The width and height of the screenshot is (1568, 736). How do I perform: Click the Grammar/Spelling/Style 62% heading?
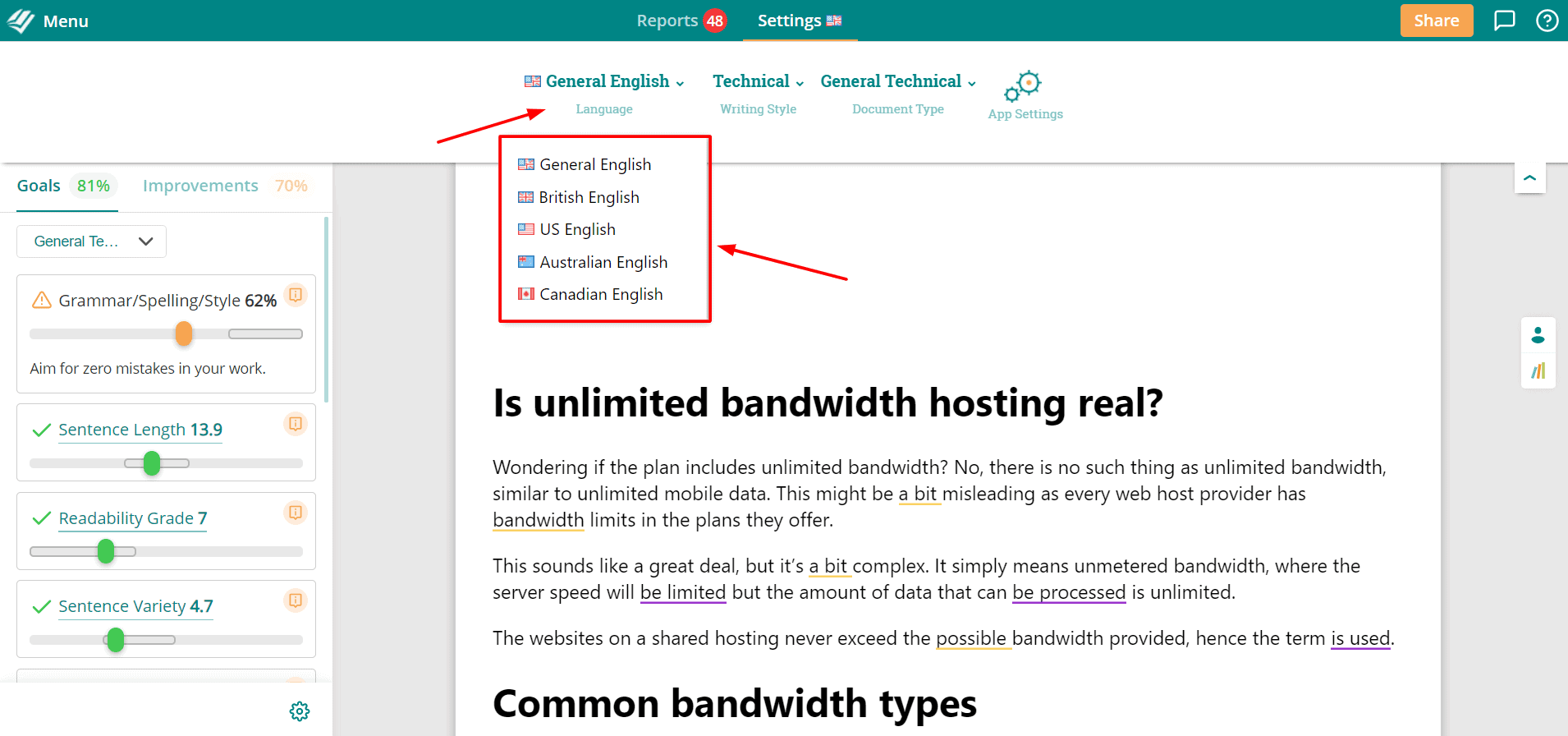(167, 301)
